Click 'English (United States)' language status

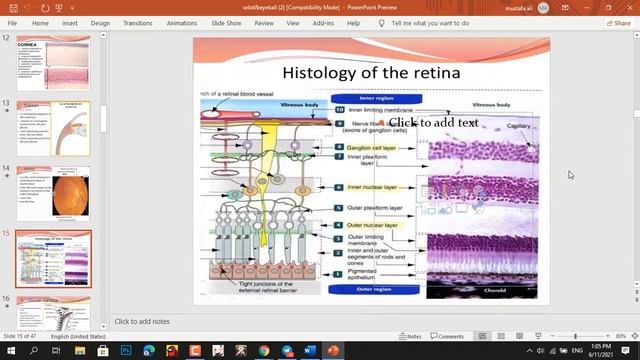[x=78, y=336]
